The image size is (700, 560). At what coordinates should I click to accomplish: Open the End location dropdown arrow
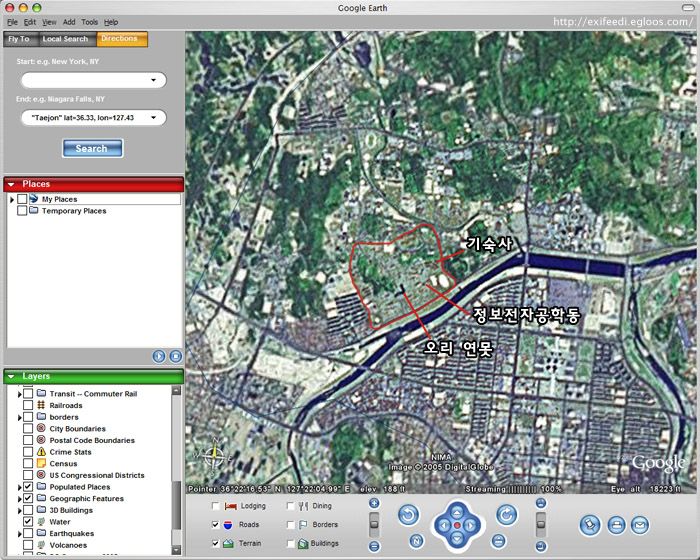tap(154, 118)
